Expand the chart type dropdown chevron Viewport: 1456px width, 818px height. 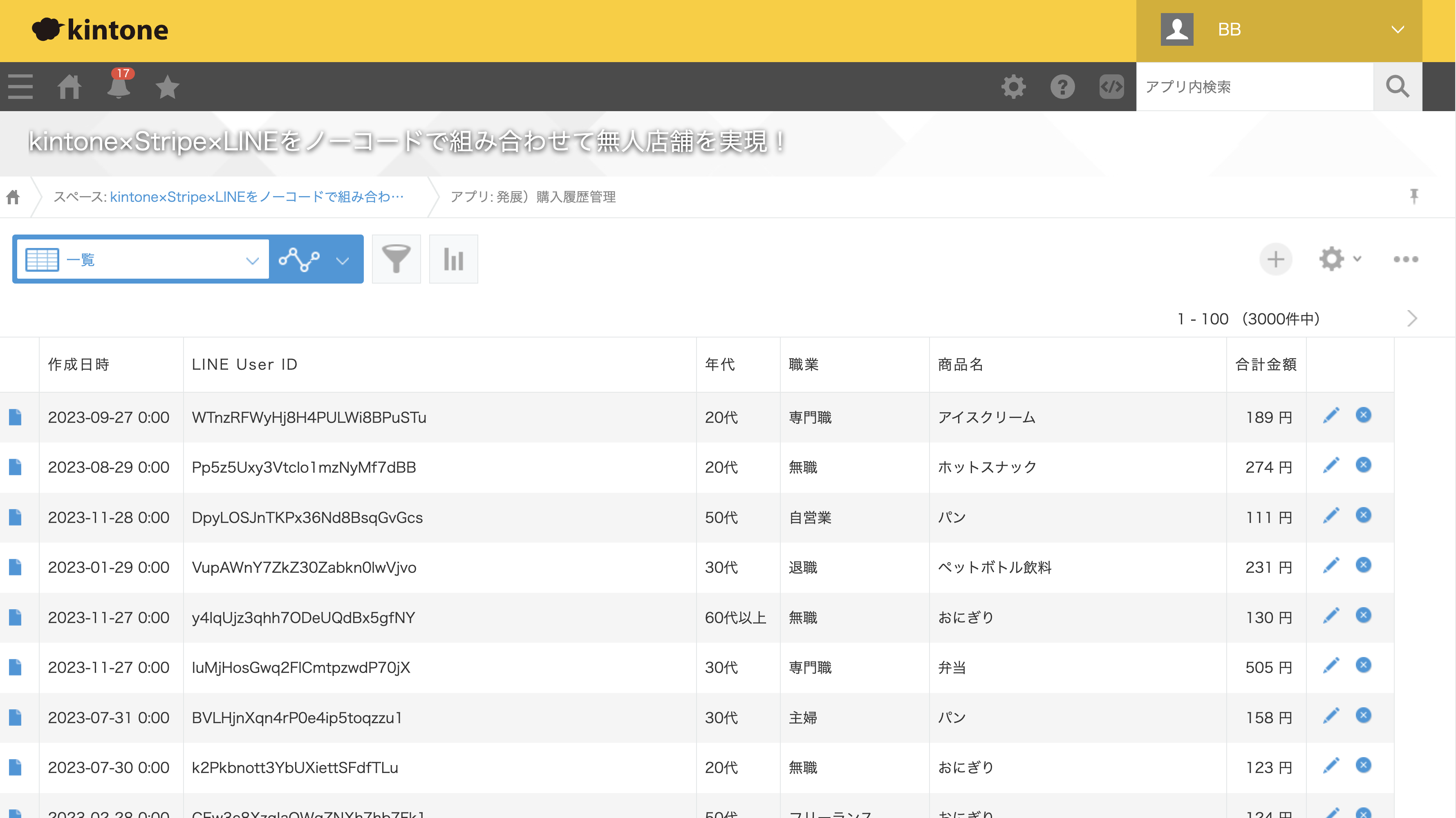[x=343, y=260]
